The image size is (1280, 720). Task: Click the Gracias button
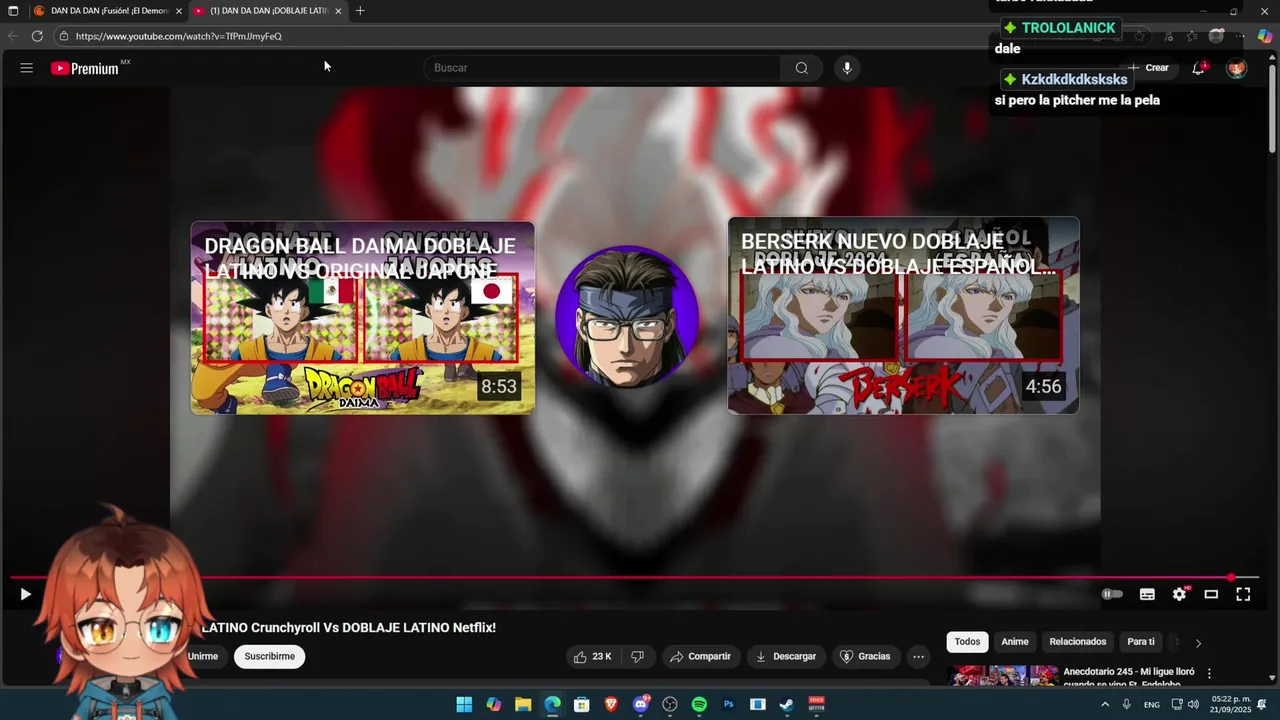pos(864,656)
